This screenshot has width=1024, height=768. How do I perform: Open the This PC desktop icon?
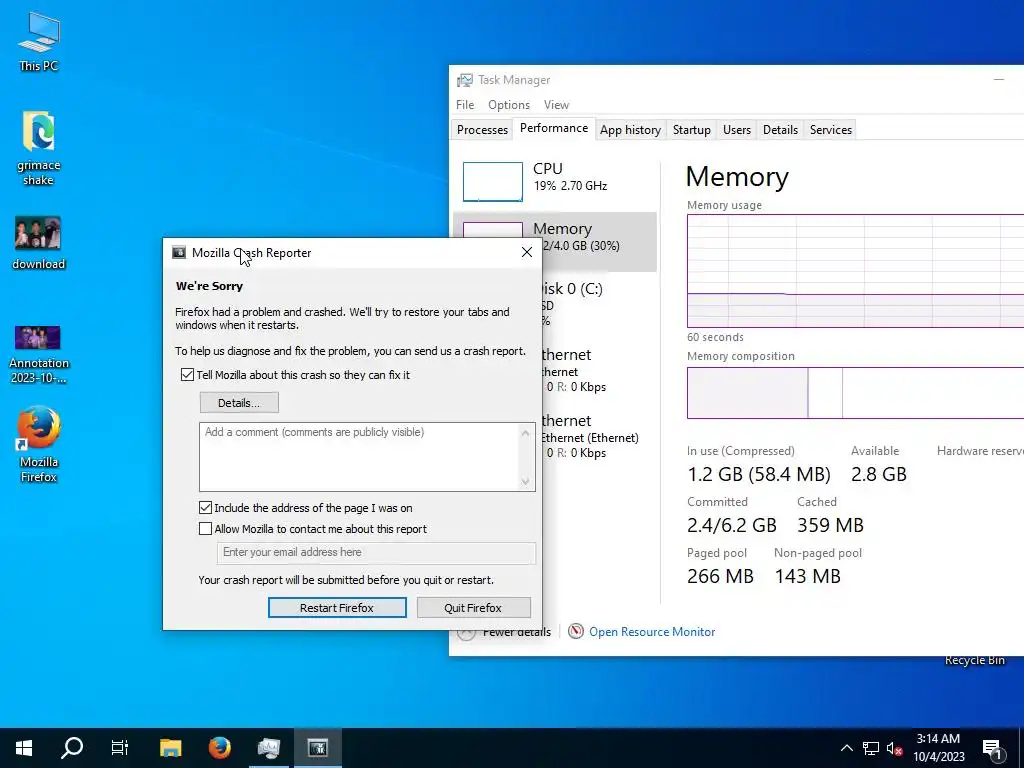(39, 42)
